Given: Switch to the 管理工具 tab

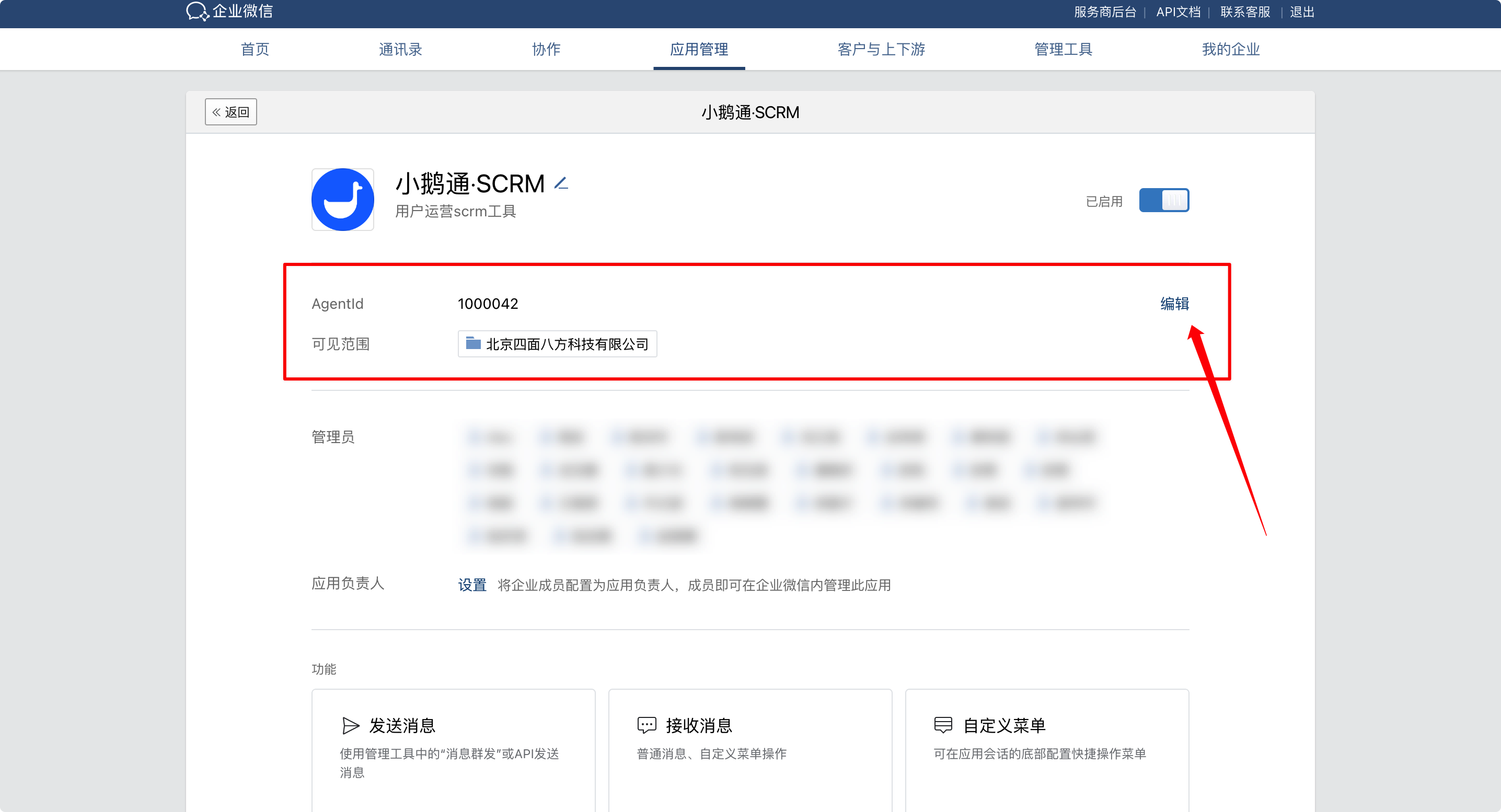Looking at the screenshot, I should (1064, 50).
